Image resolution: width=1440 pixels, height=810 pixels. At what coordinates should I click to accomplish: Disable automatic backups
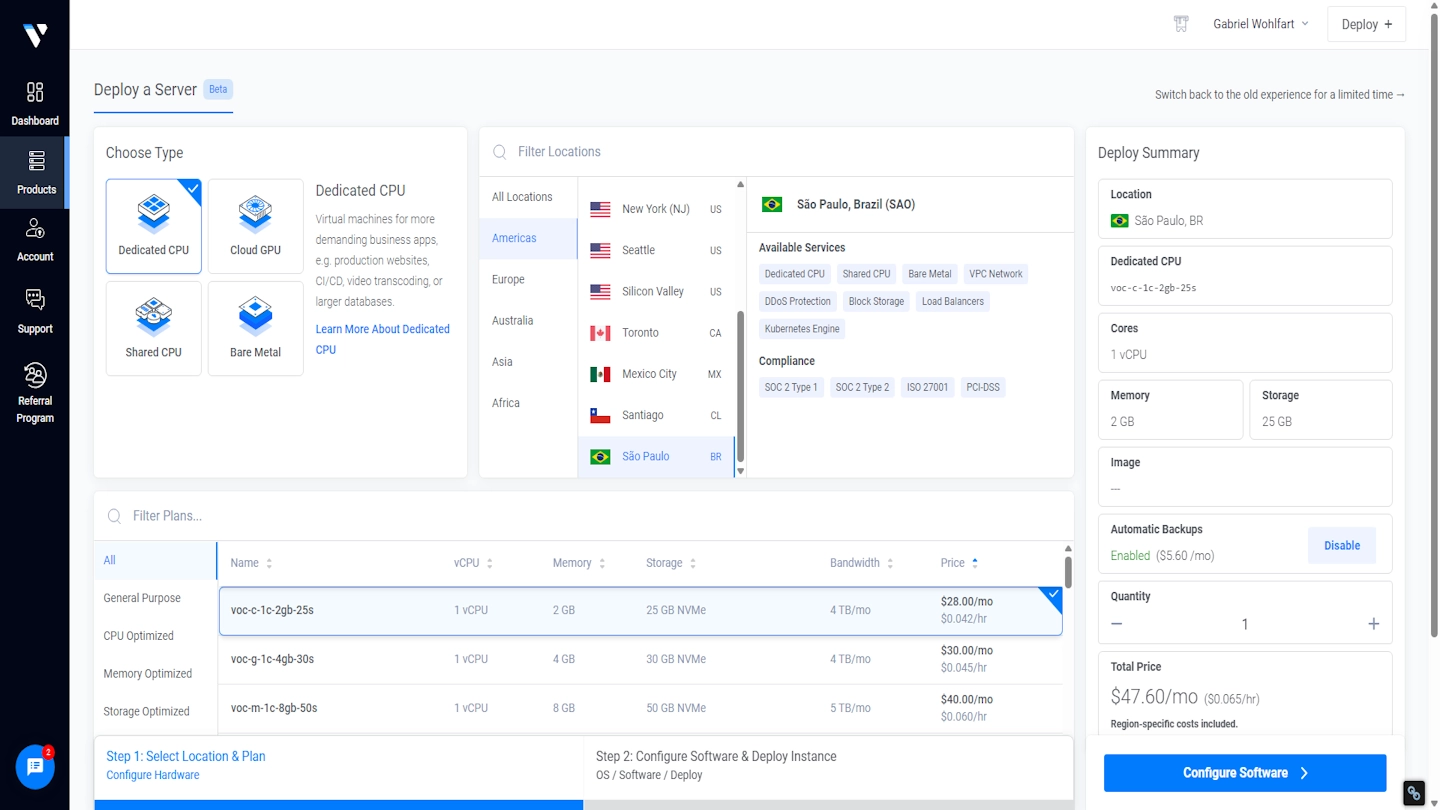[x=1341, y=545]
